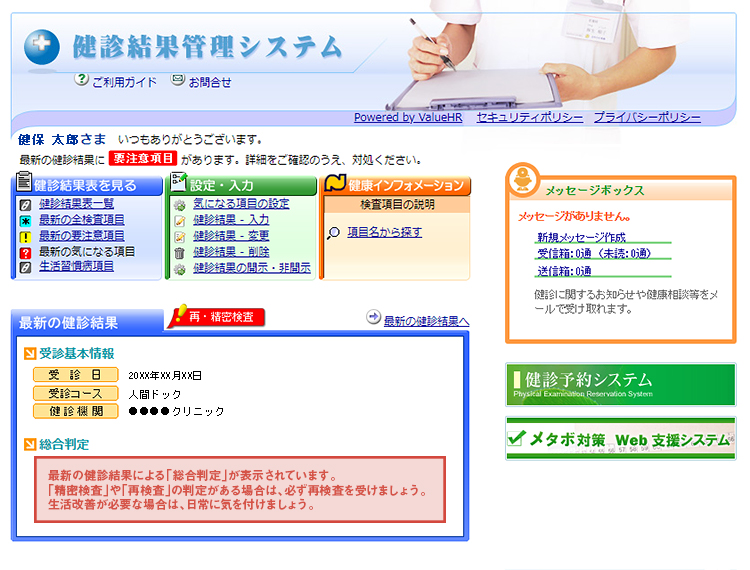Open 受信箱 inbox link
Screen dimensions: 750x570
[594, 253]
